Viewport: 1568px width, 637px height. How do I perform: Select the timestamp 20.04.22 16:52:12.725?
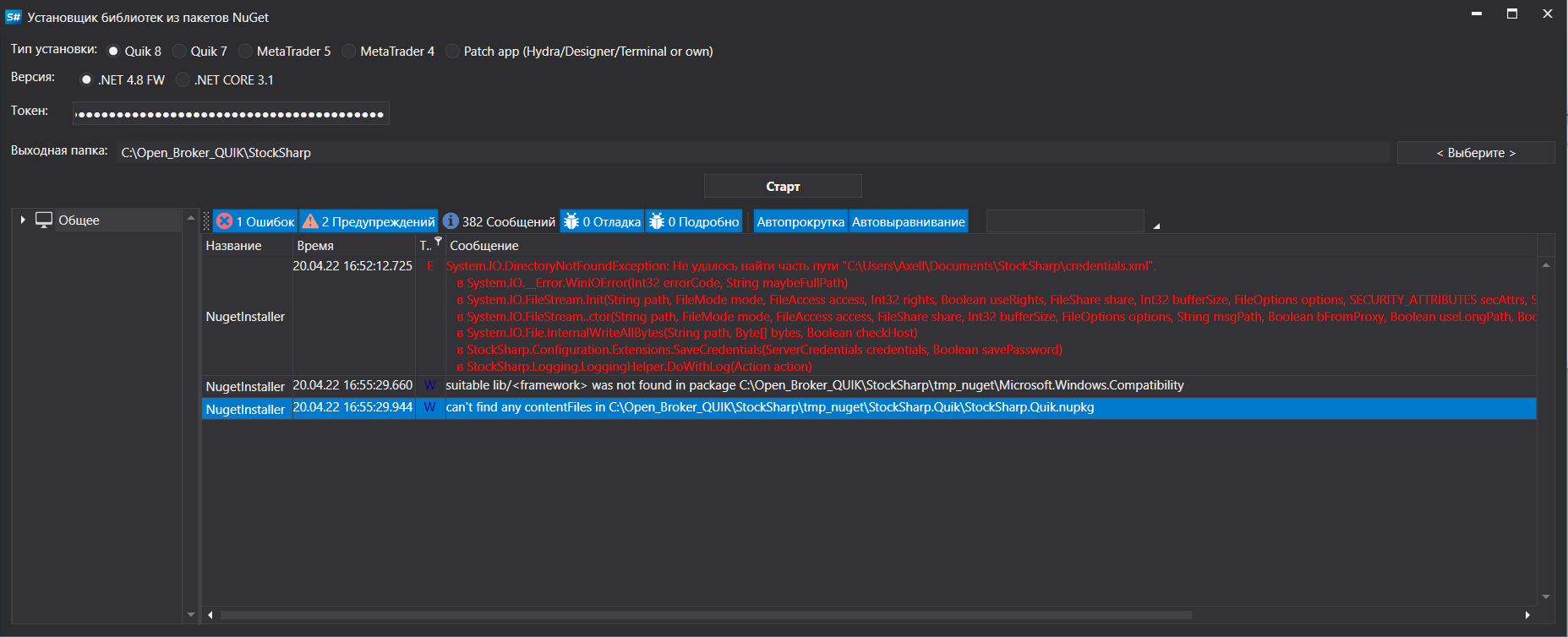click(352, 266)
